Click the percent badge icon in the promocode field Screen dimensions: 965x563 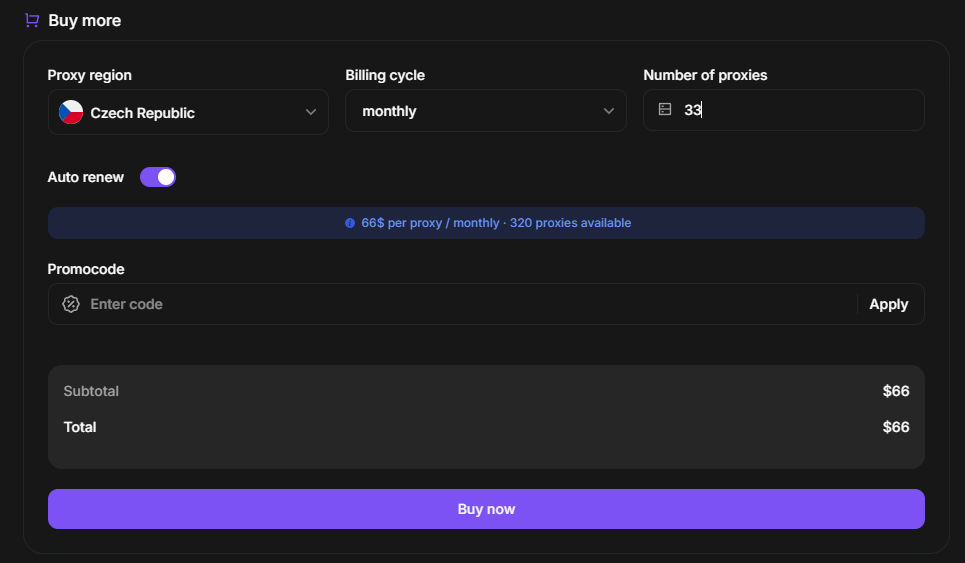click(x=71, y=304)
